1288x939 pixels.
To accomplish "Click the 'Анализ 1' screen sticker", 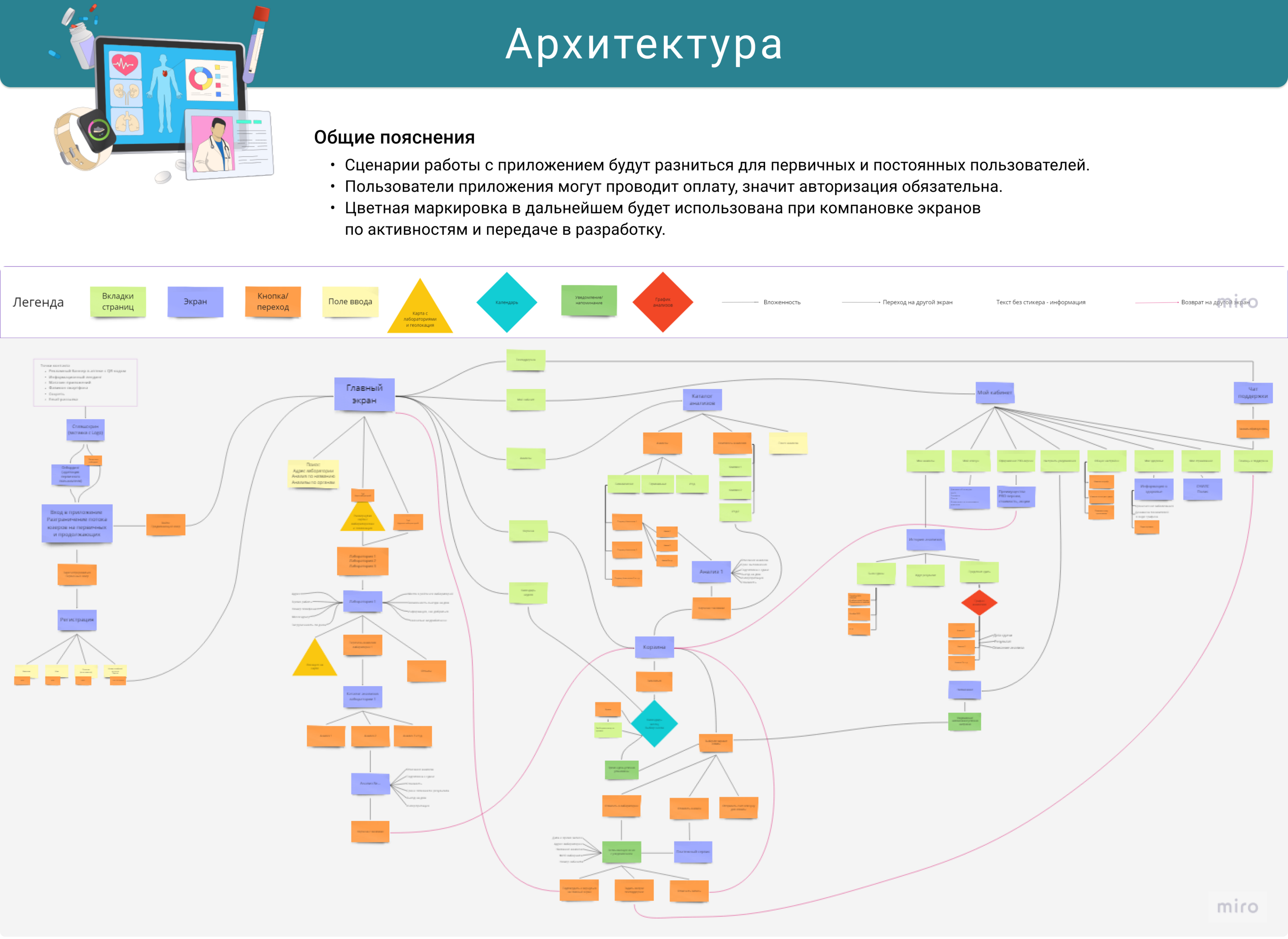I will 711,572.
